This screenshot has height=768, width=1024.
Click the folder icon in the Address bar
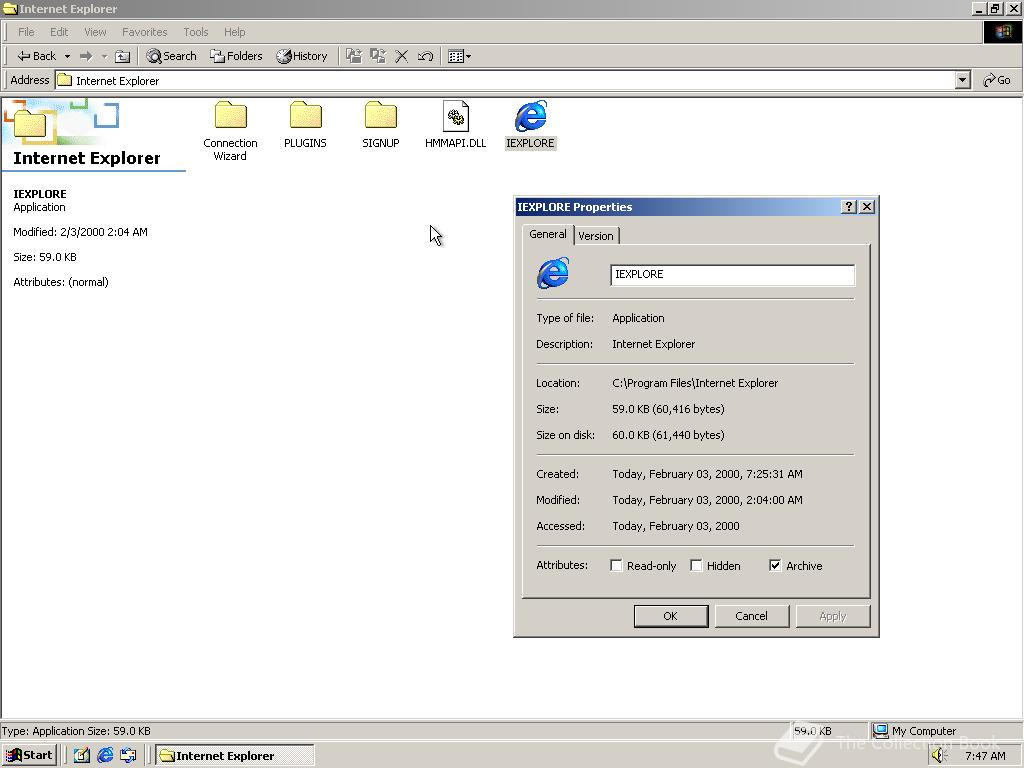pyautogui.click(x=64, y=80)
